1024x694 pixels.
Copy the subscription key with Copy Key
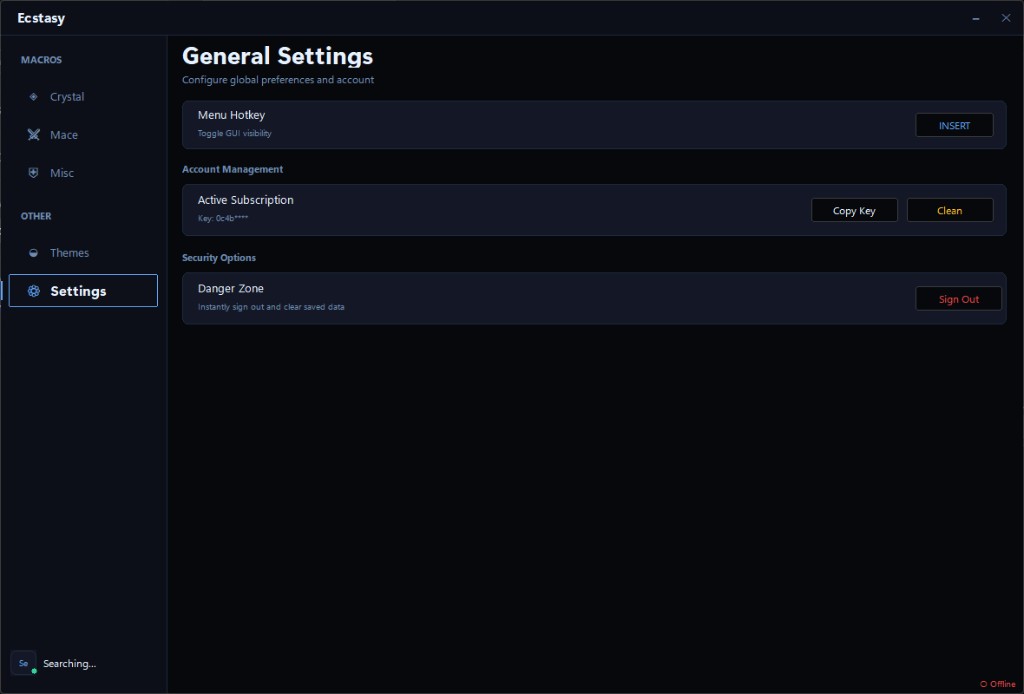854,210
